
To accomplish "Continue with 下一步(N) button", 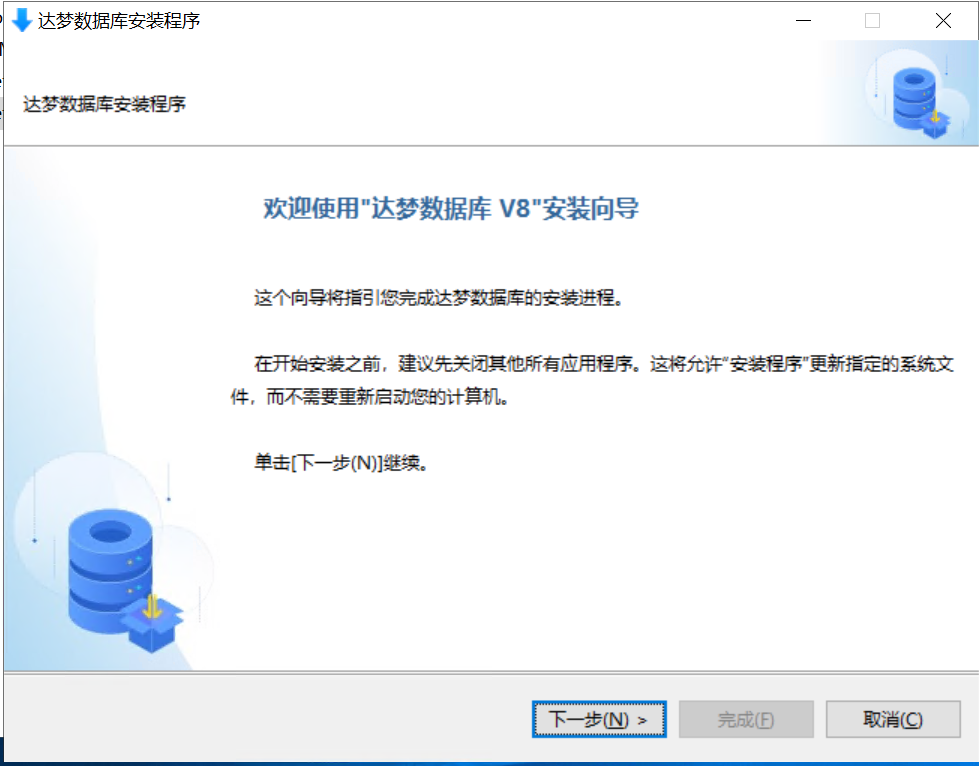I will [x=599, y=719].
